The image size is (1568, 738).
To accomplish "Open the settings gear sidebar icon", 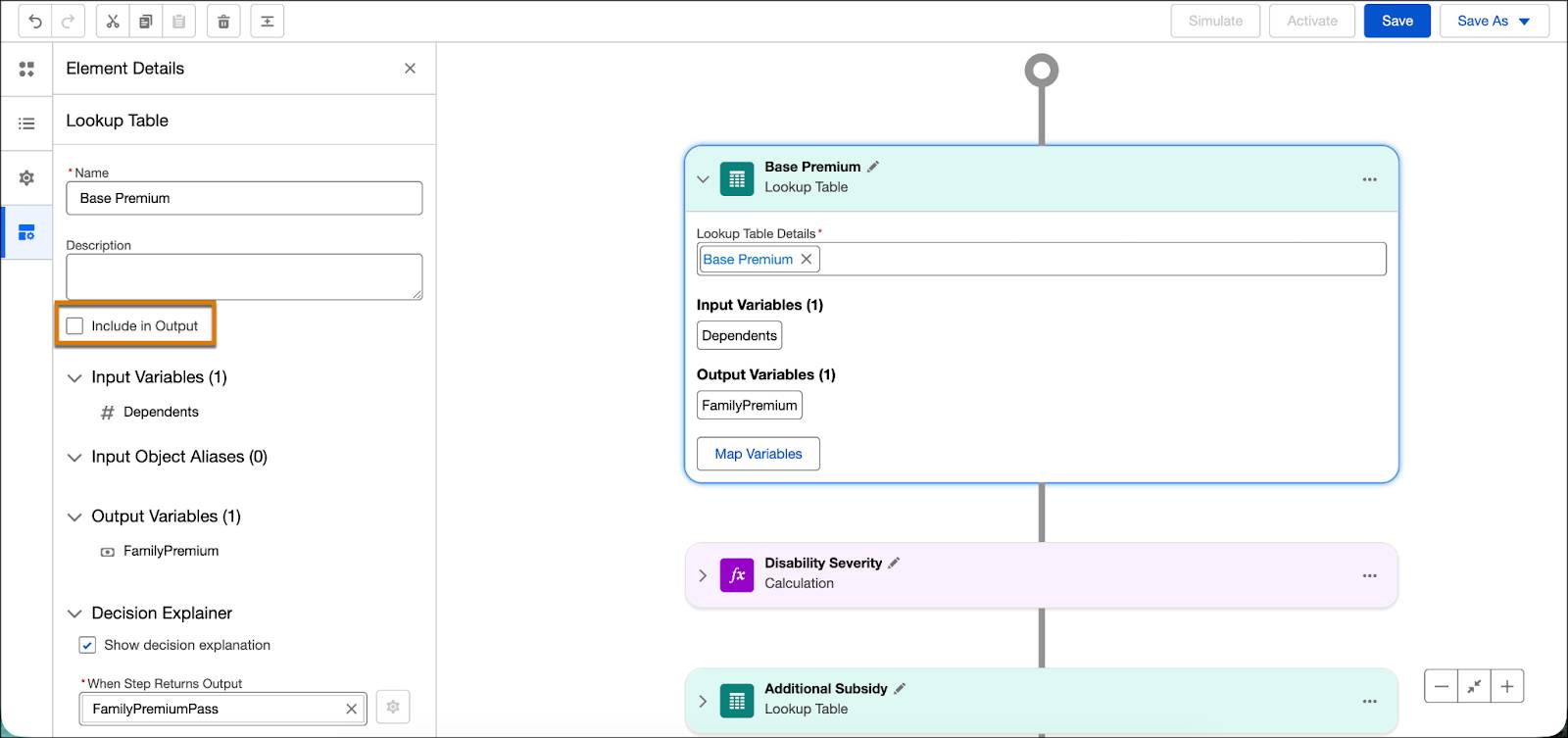I will pyautogui.click(x=26, y=177).
